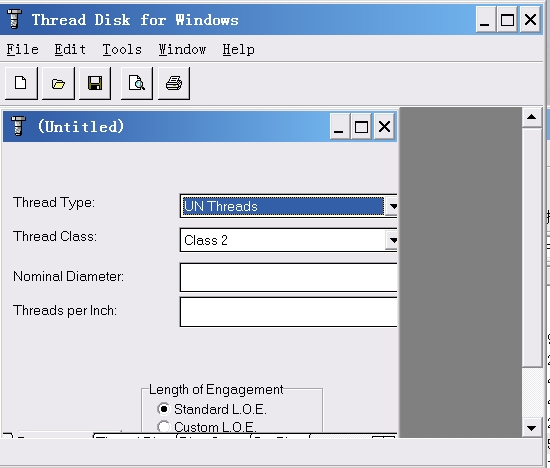Click the Length of Engagement group label

216,389
